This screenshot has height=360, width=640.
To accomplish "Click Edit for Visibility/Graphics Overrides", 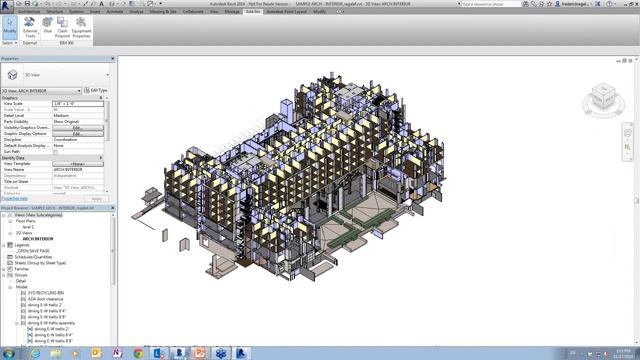I will pos(78,128).
